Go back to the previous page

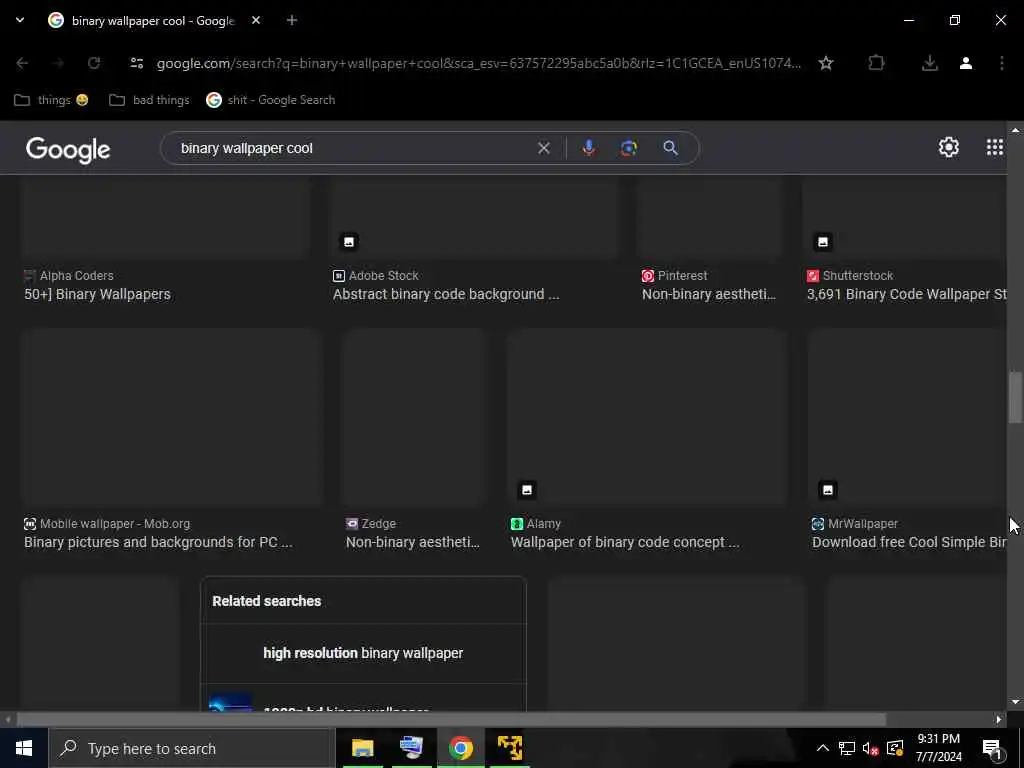click(x=22, y=63)
